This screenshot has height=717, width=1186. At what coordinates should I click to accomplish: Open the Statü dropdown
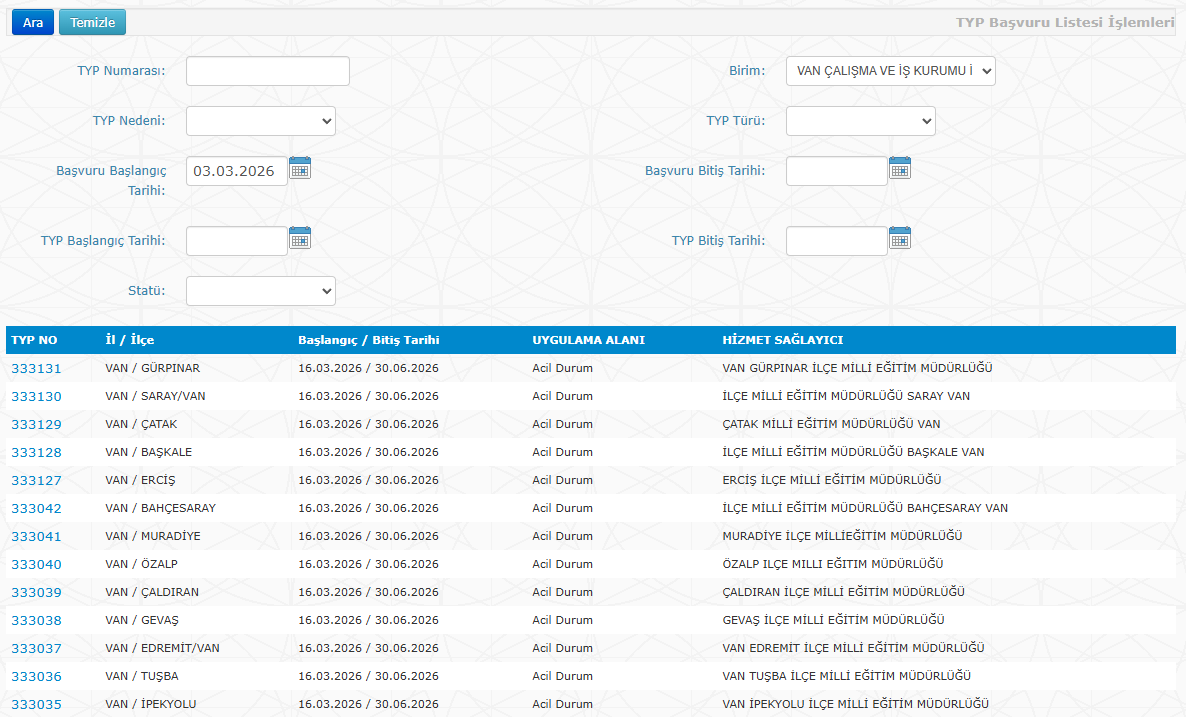click(x=260, y=291)
